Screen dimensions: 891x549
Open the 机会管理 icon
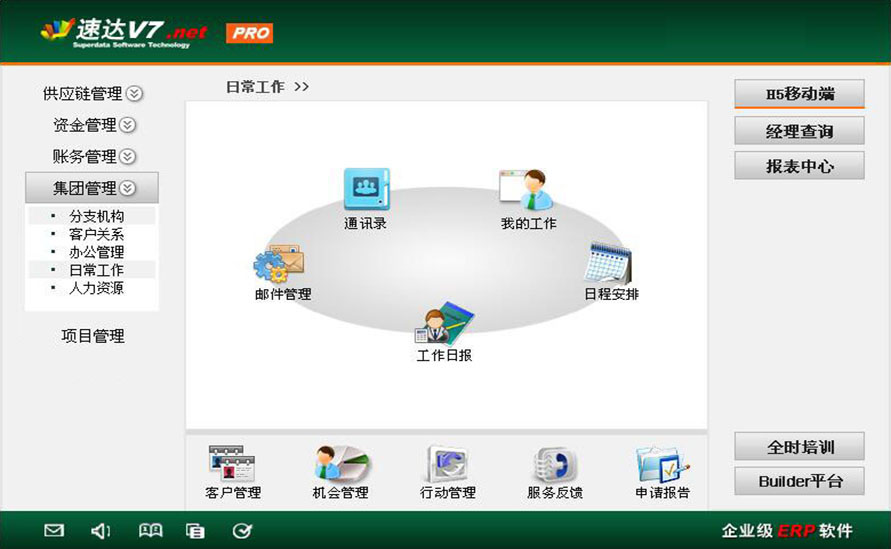pos(342,463)
